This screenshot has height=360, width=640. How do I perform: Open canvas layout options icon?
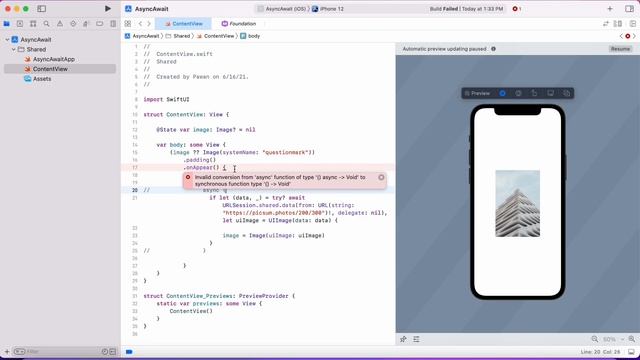pyautogui.click(x=416, y=339)
